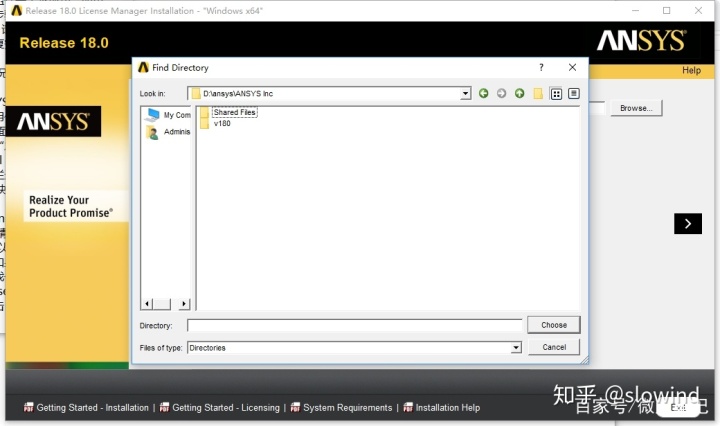Select the Shared Files folder
The width and height of the screenshot is (720, 426).
(x=229, y=112)
